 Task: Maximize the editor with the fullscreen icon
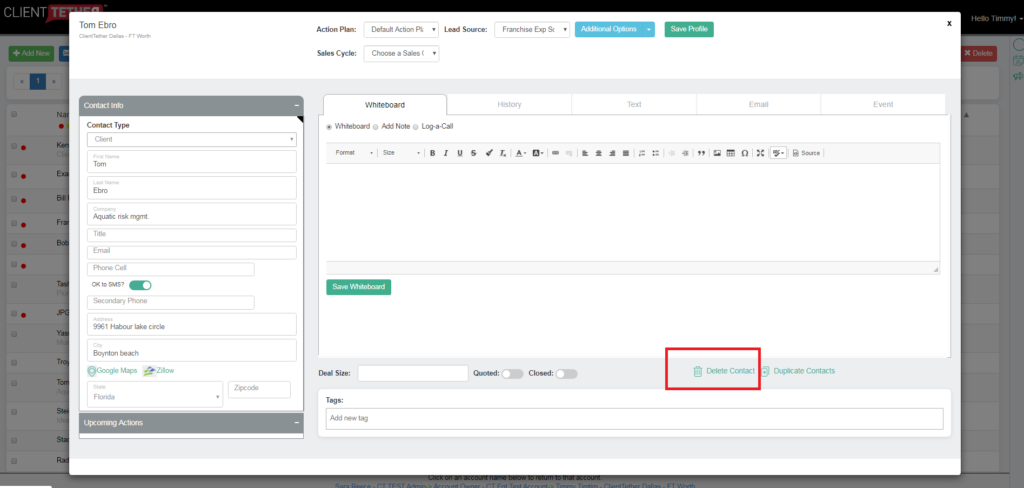click(x=760, y=153)
